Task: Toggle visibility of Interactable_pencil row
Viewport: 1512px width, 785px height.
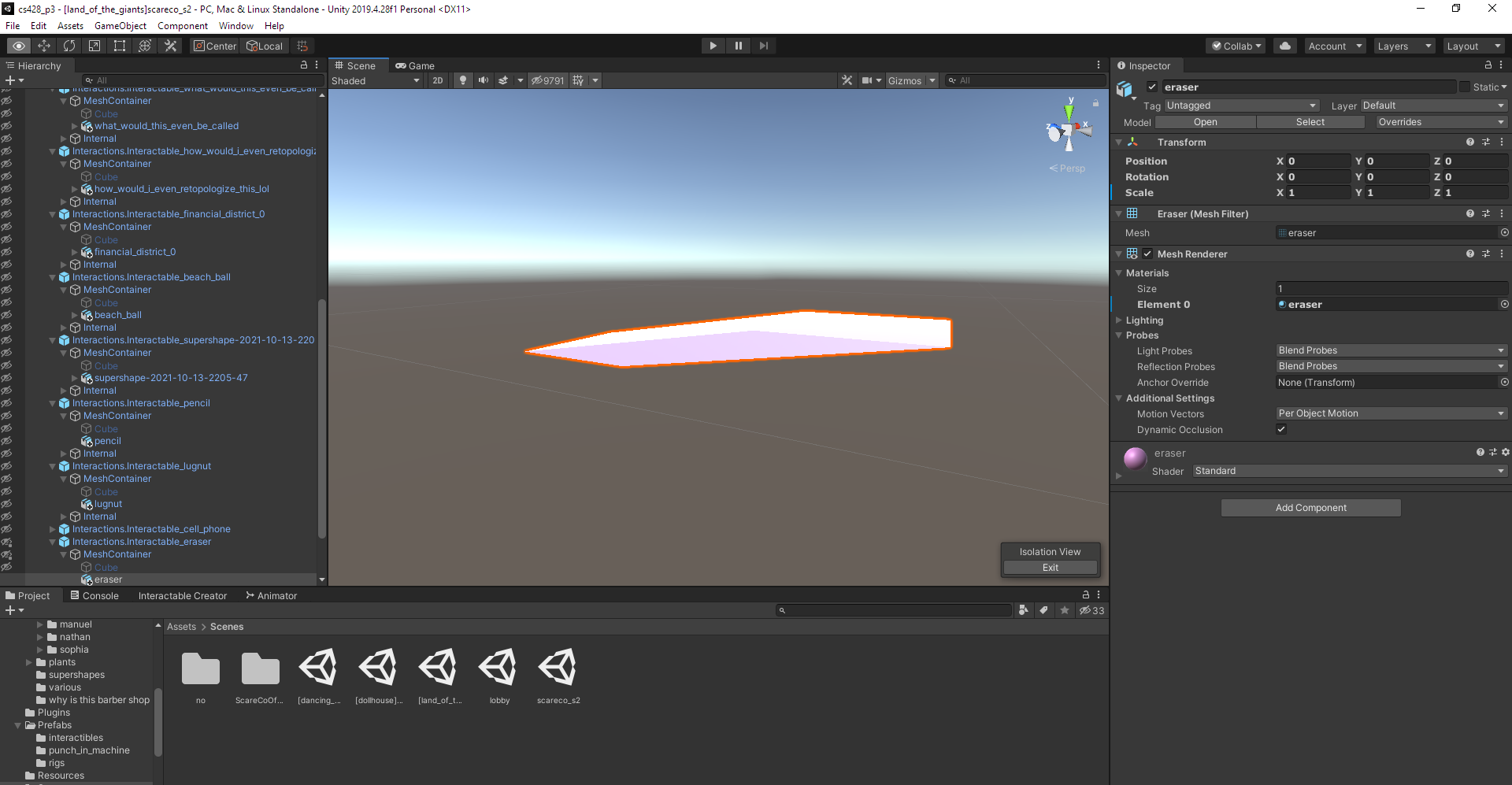Action: (6, 403)
